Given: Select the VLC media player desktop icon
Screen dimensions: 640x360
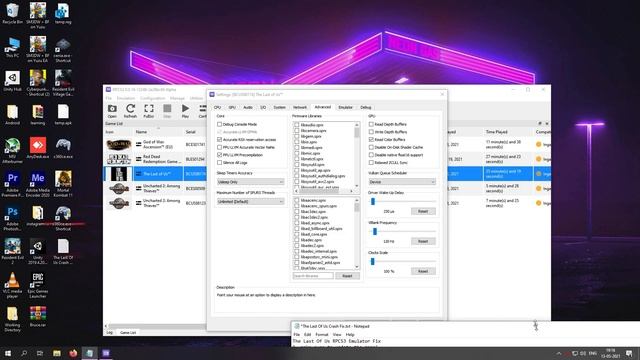Looking at the screenshot, I should point(12,285).
